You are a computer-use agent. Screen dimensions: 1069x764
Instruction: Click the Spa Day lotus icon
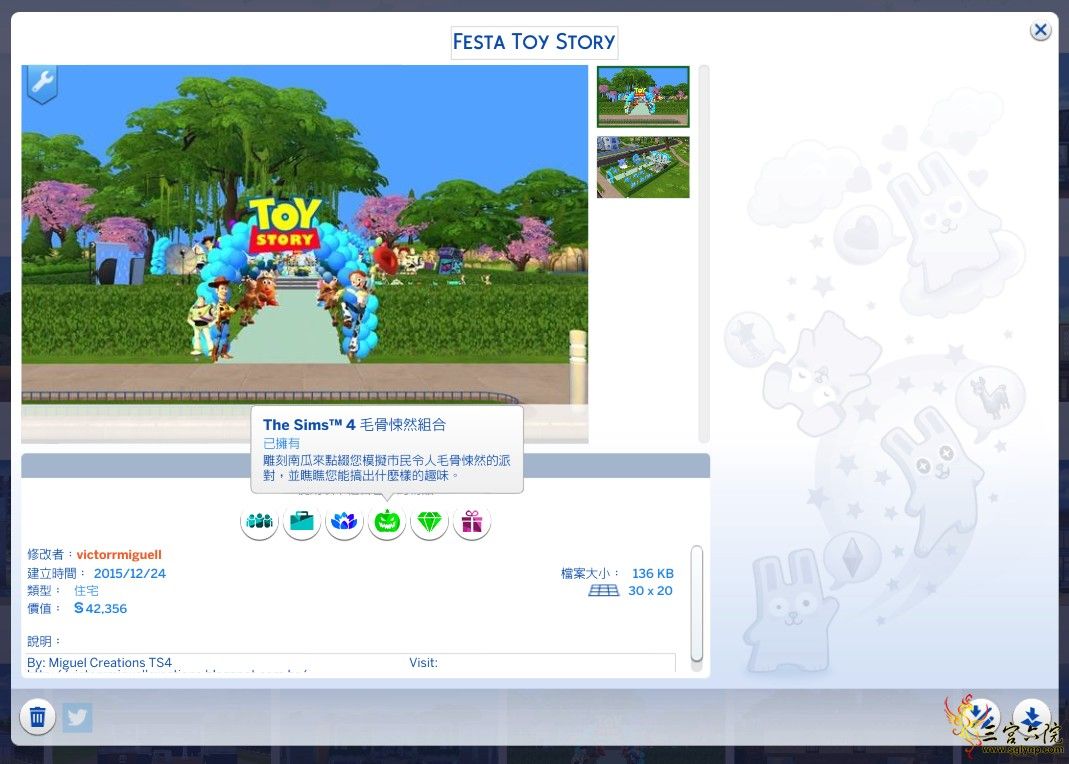click(344, 522)
